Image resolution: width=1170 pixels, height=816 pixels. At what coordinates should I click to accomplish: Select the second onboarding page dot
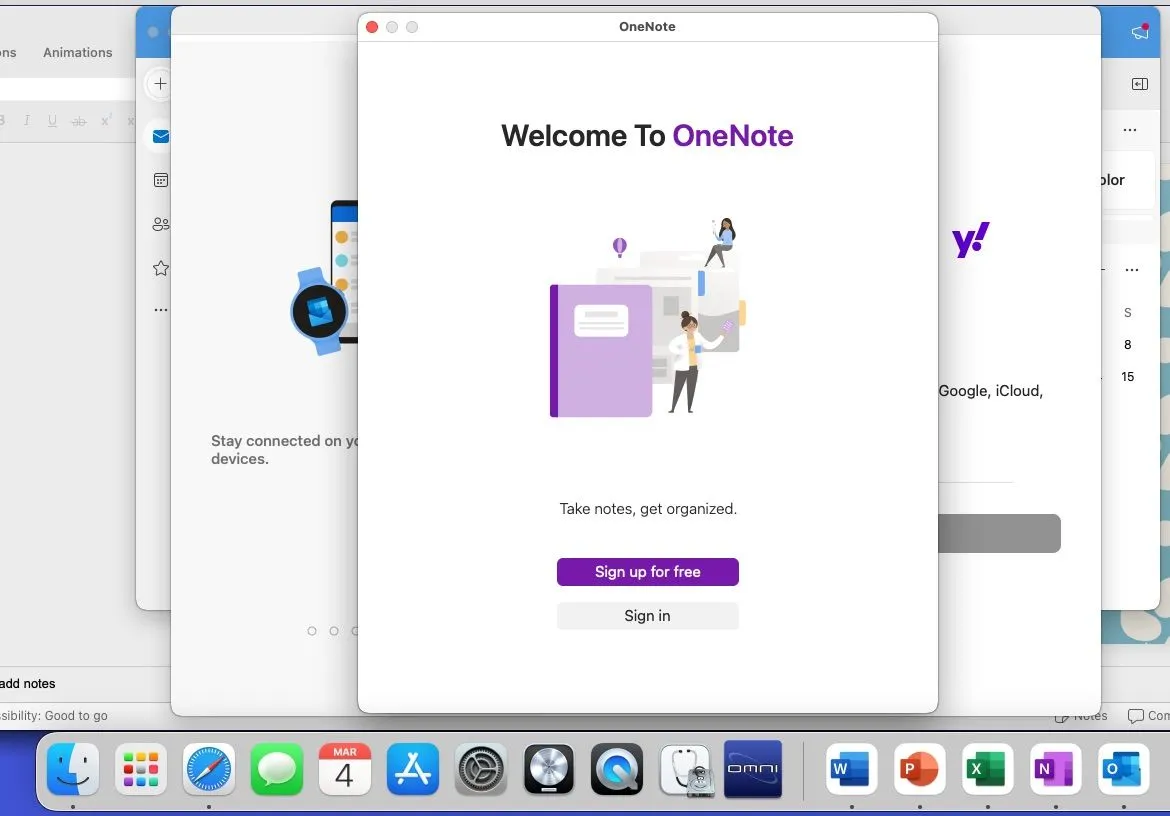[x=334, y=631]
